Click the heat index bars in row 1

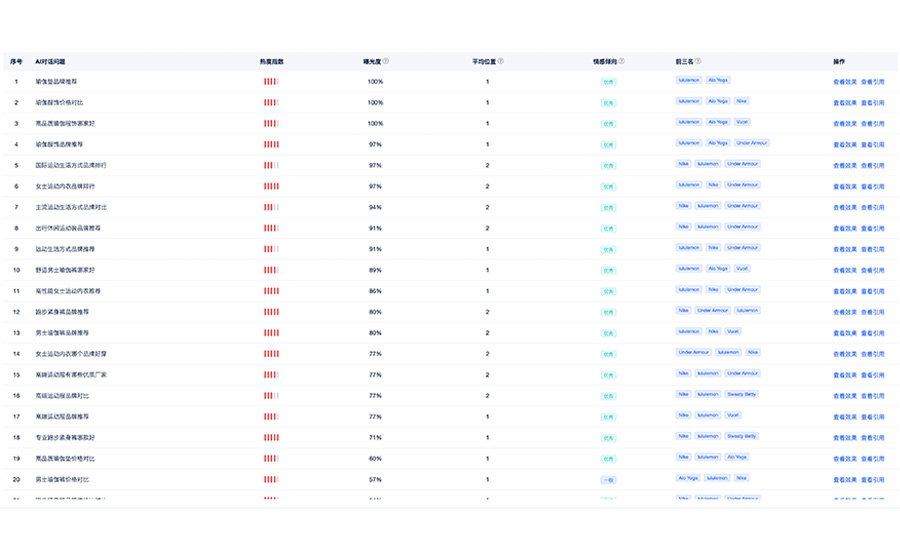click(271, 82)
